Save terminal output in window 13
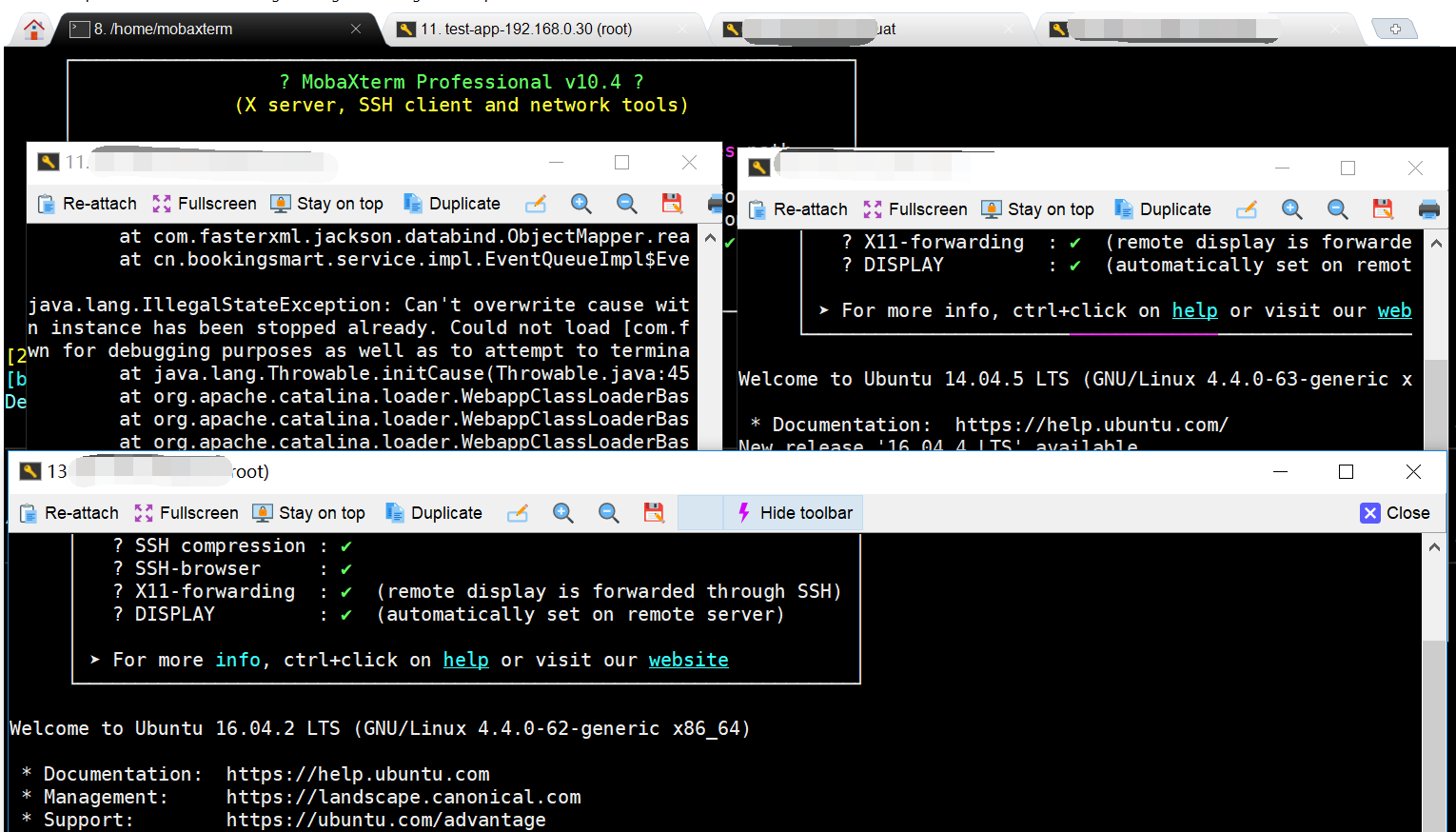The width and height of the screenshot is (1456, 832). [654, 513]
